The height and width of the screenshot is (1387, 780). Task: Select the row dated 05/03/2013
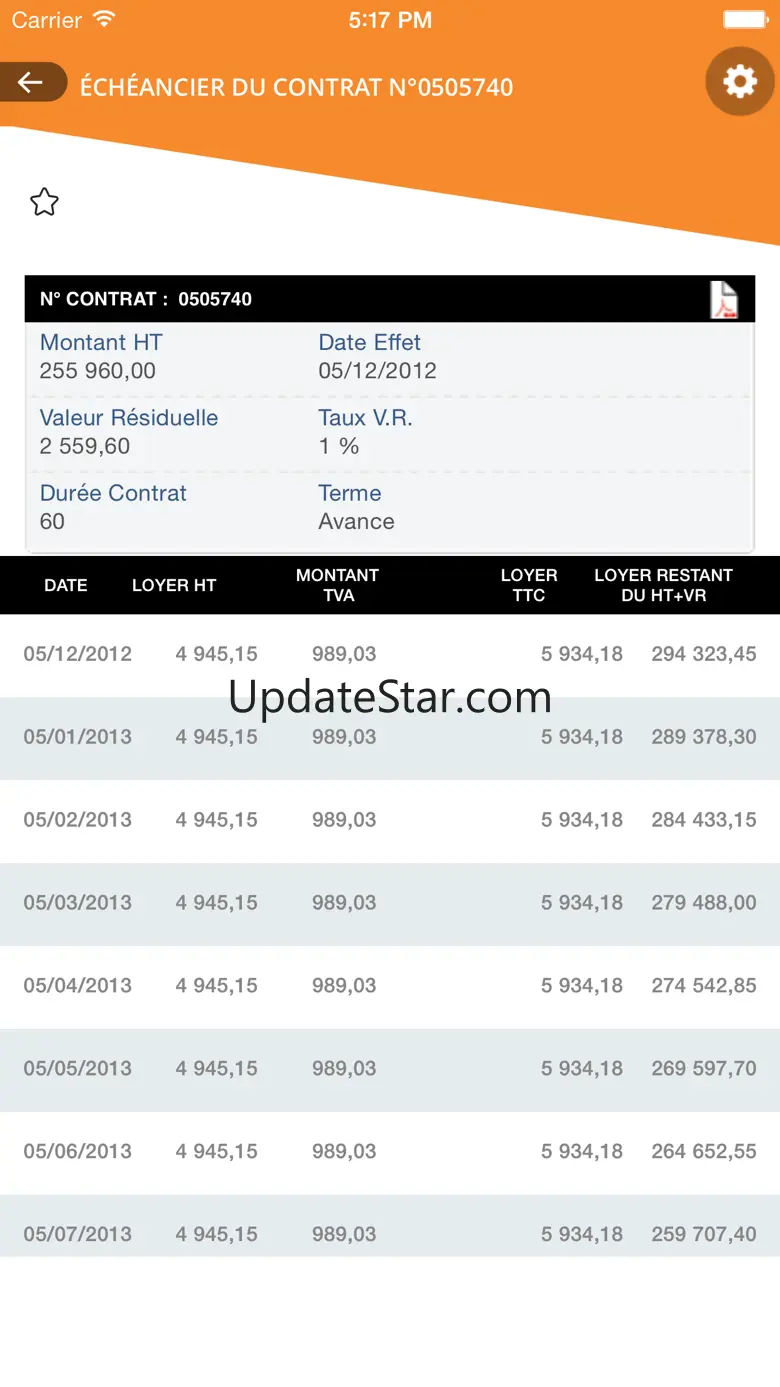[390, 904]
